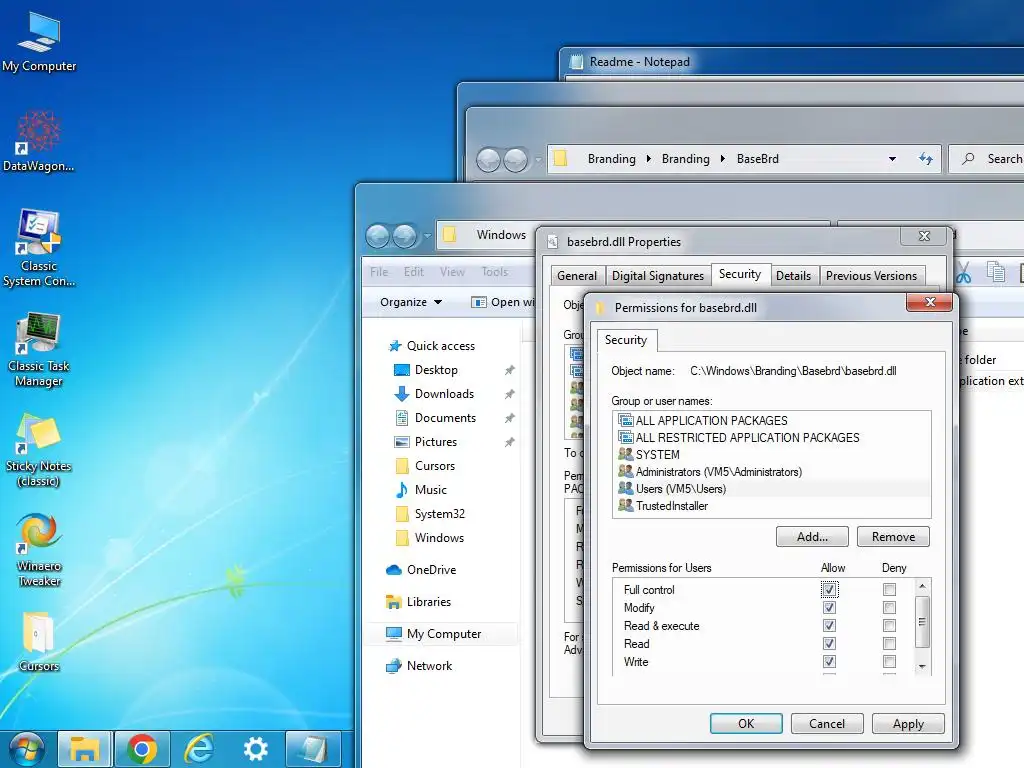
Task: Open Winaero Tweaker desktop icon
Action: click(x=39, y=551)
